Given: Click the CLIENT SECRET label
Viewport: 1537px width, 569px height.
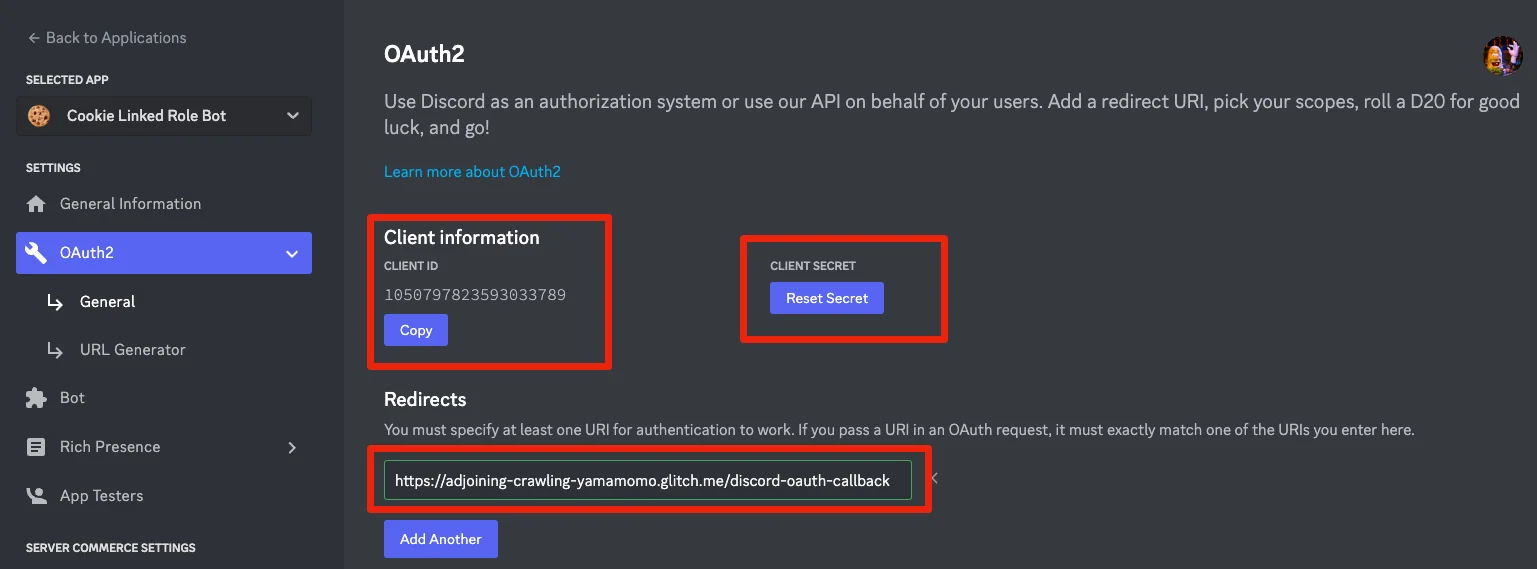Looking at the screenshot, I should click(x=813, y=266).
